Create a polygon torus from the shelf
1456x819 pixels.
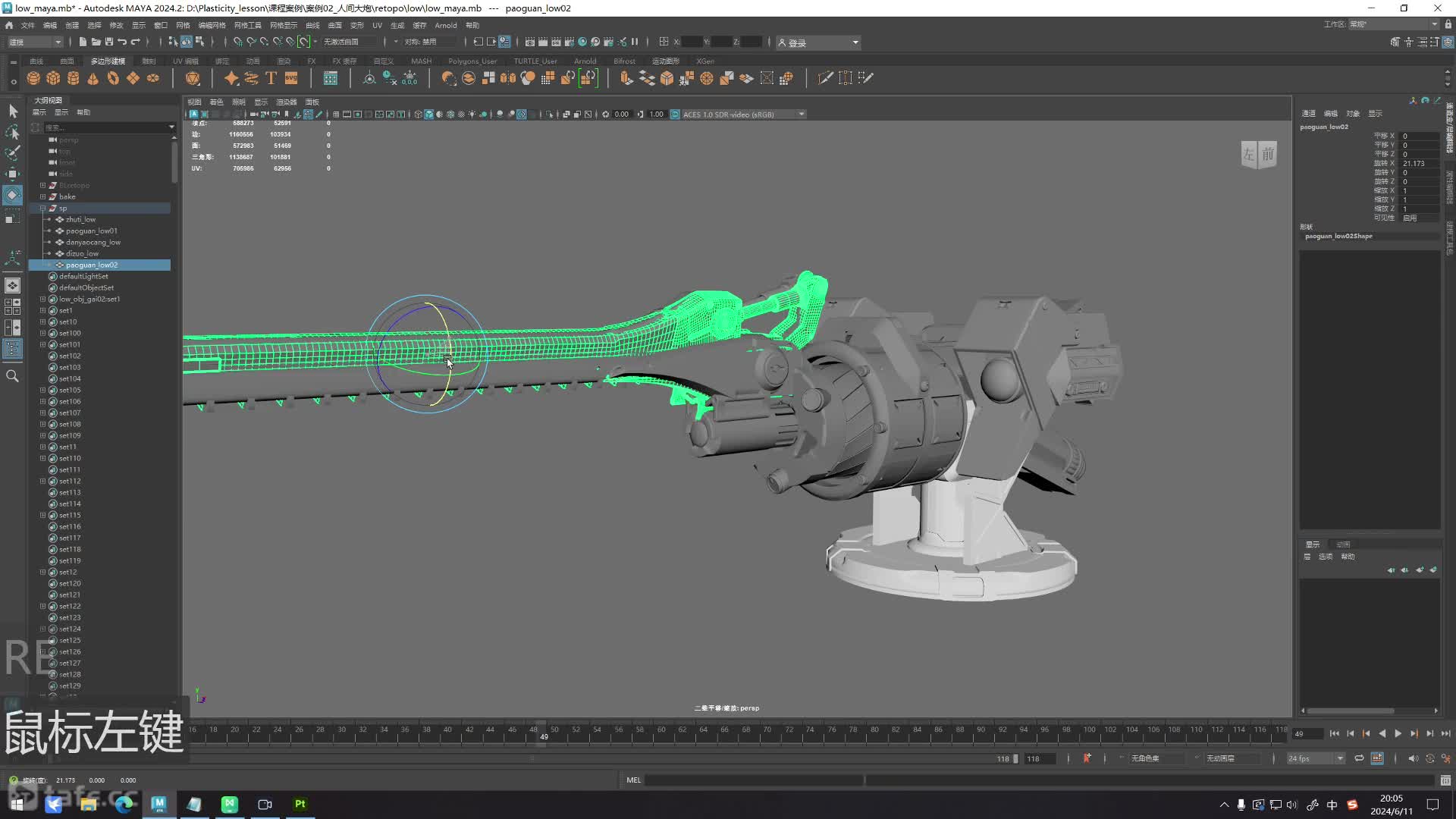point(113,78)
